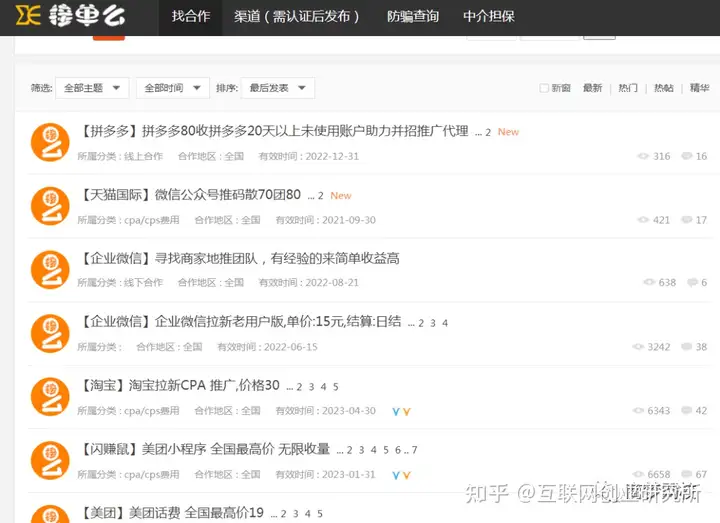Click avatar of the 闪赚鼠 post

50,461
